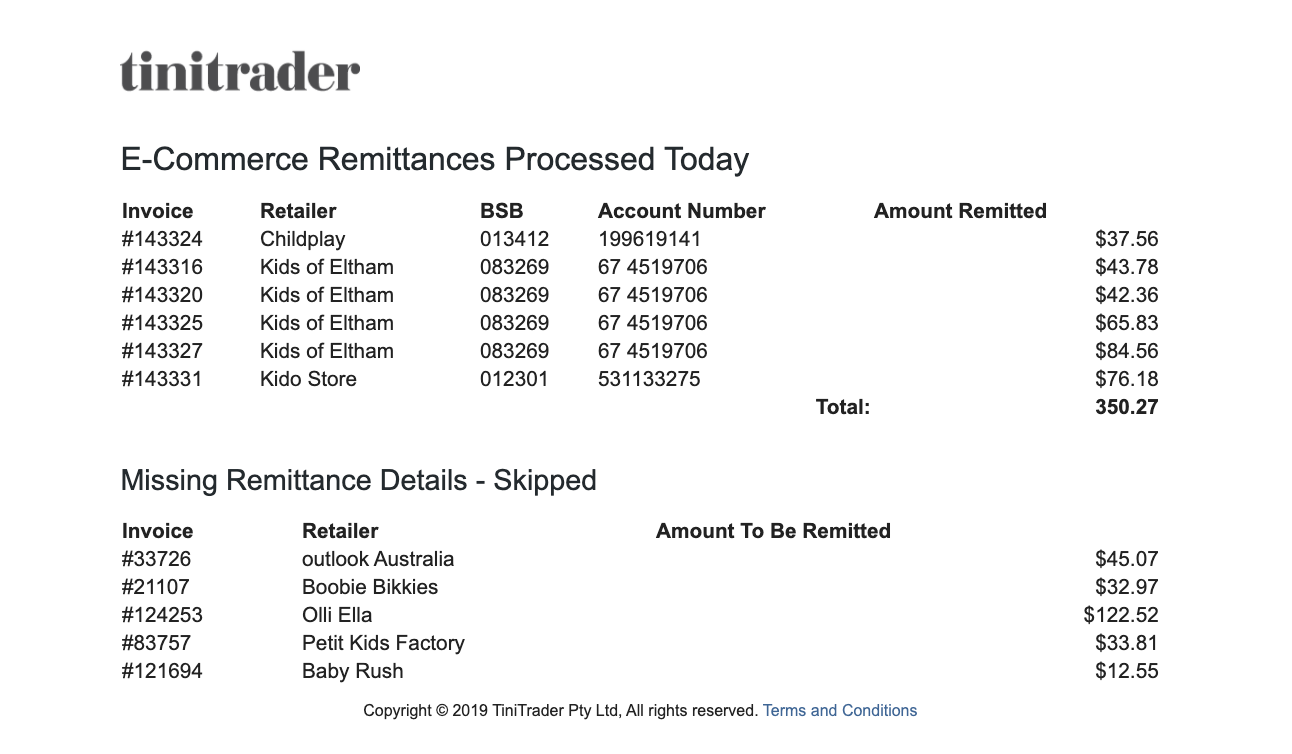Viewport: 1292px width, 754px height.
Task: Click the BSB column header
Action: click(x=502, y=211)
